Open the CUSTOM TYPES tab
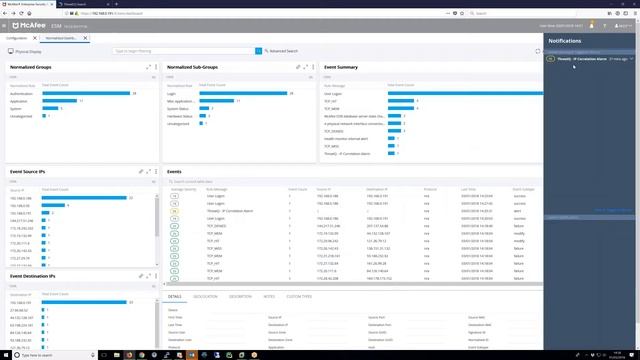Image resolution: width=640 pixels, height=360 pixels. 299,297
